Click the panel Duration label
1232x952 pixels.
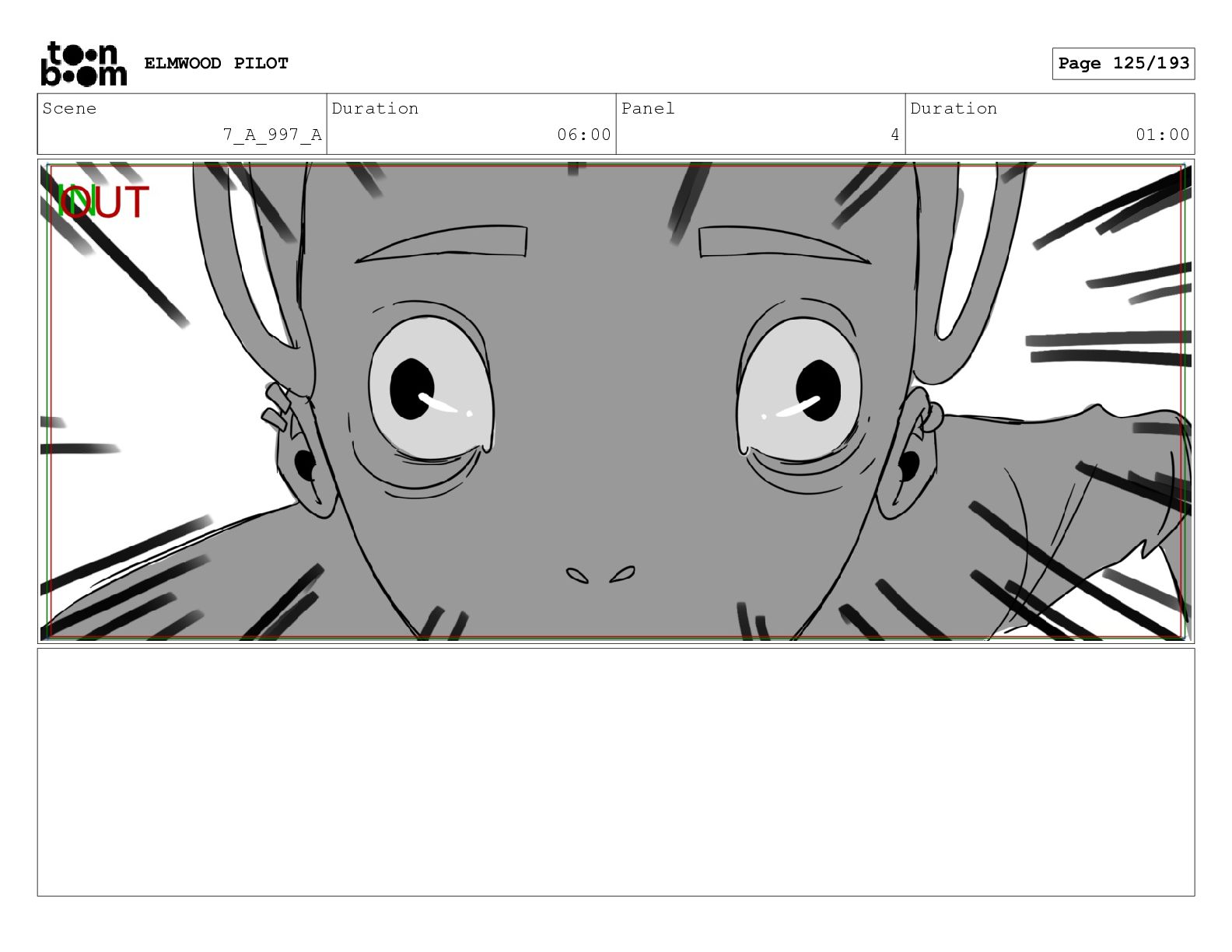954,108
